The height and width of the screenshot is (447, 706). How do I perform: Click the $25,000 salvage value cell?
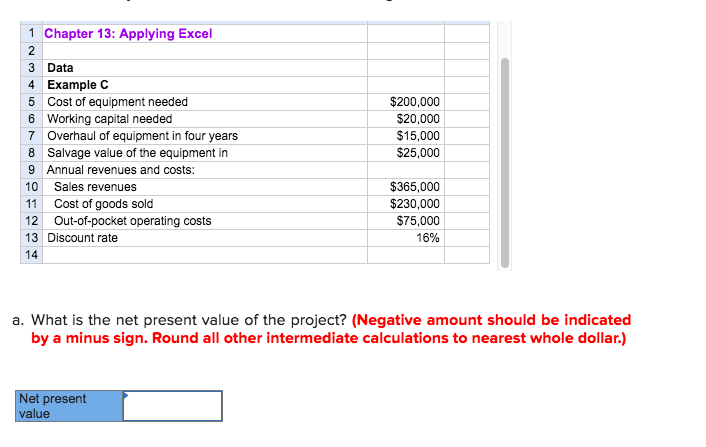pos(406,153)
